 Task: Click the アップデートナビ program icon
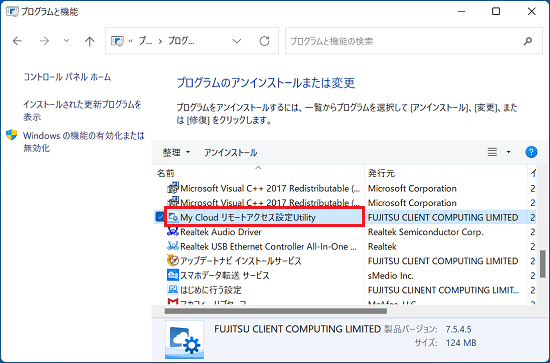pos(173,261)
